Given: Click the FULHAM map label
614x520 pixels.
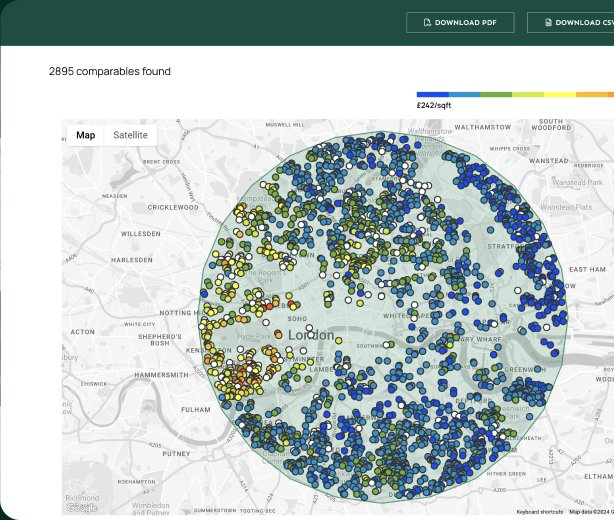Looking at the screenshot, I should coord(196,410).
